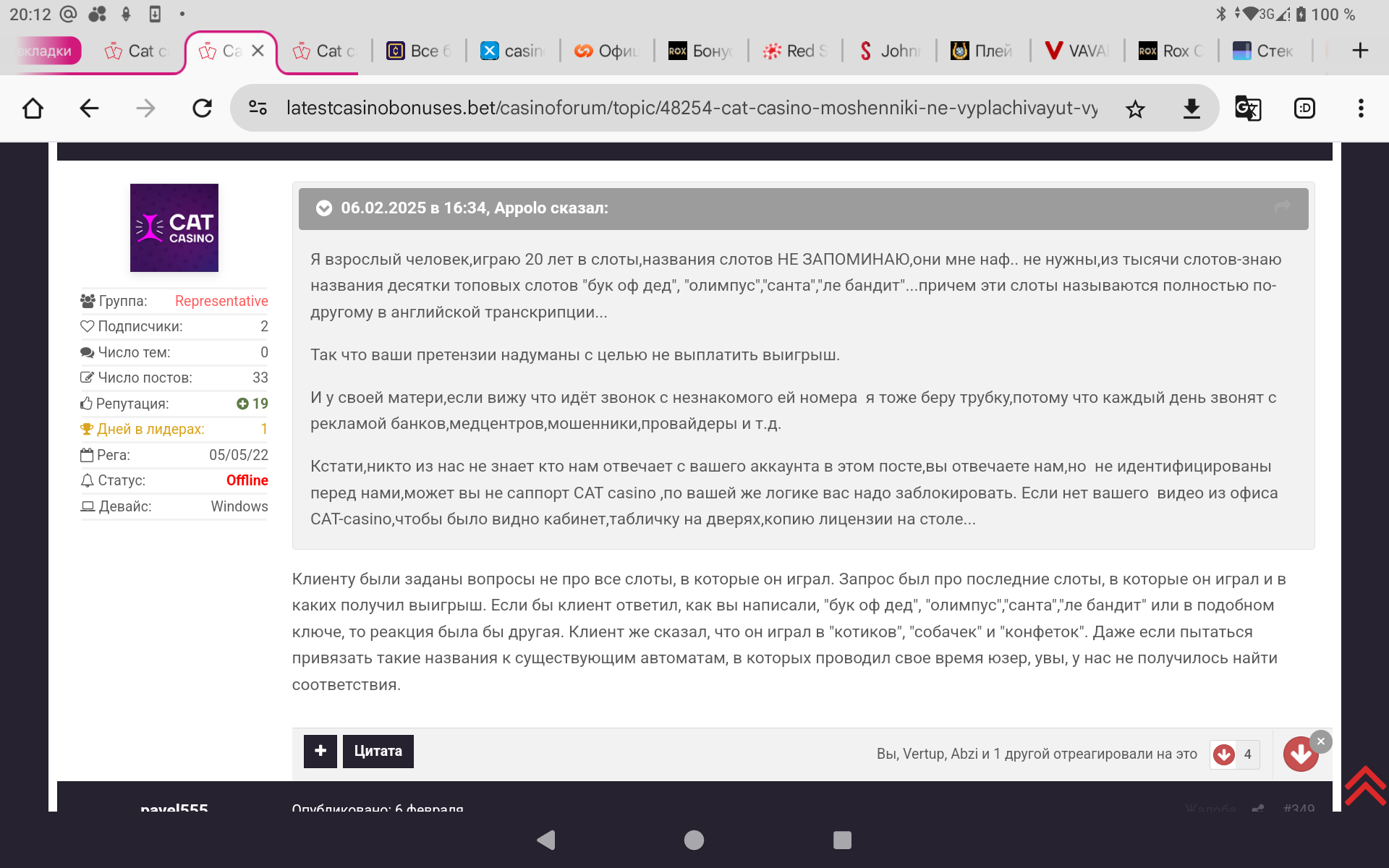This screenshot has width=1389, height=868.
Task: Open the Representative group link
Action: 221,301
